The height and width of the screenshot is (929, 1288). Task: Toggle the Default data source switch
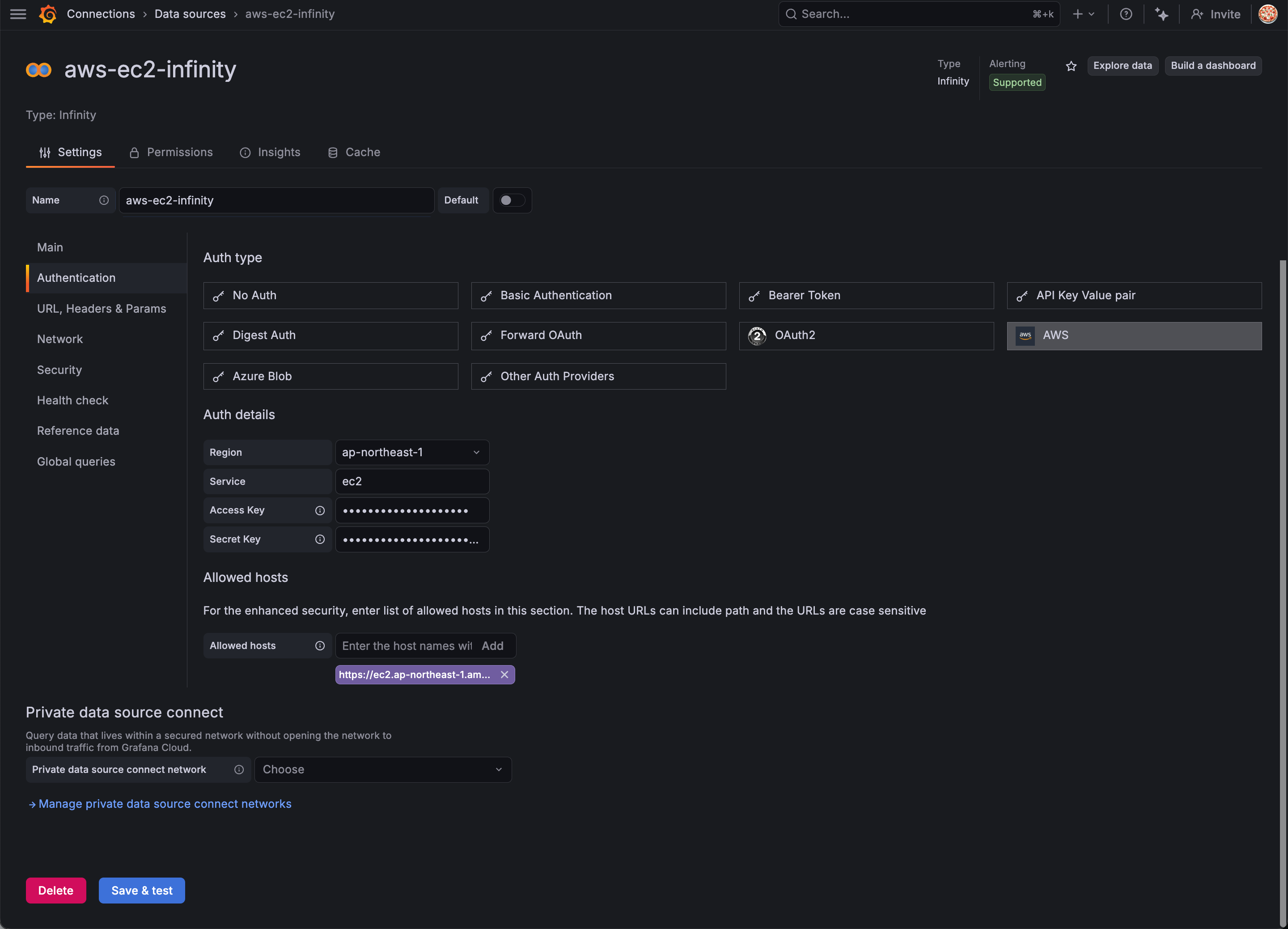511,200
